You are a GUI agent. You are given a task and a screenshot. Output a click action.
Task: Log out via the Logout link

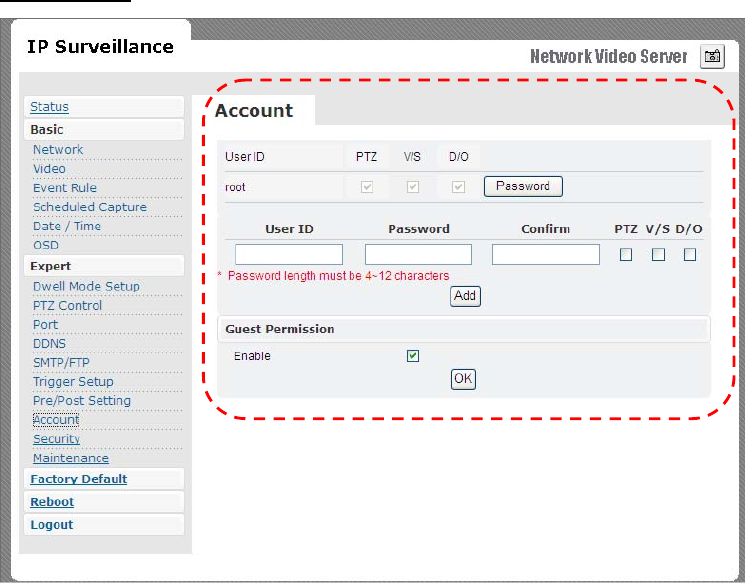point(51,525)
